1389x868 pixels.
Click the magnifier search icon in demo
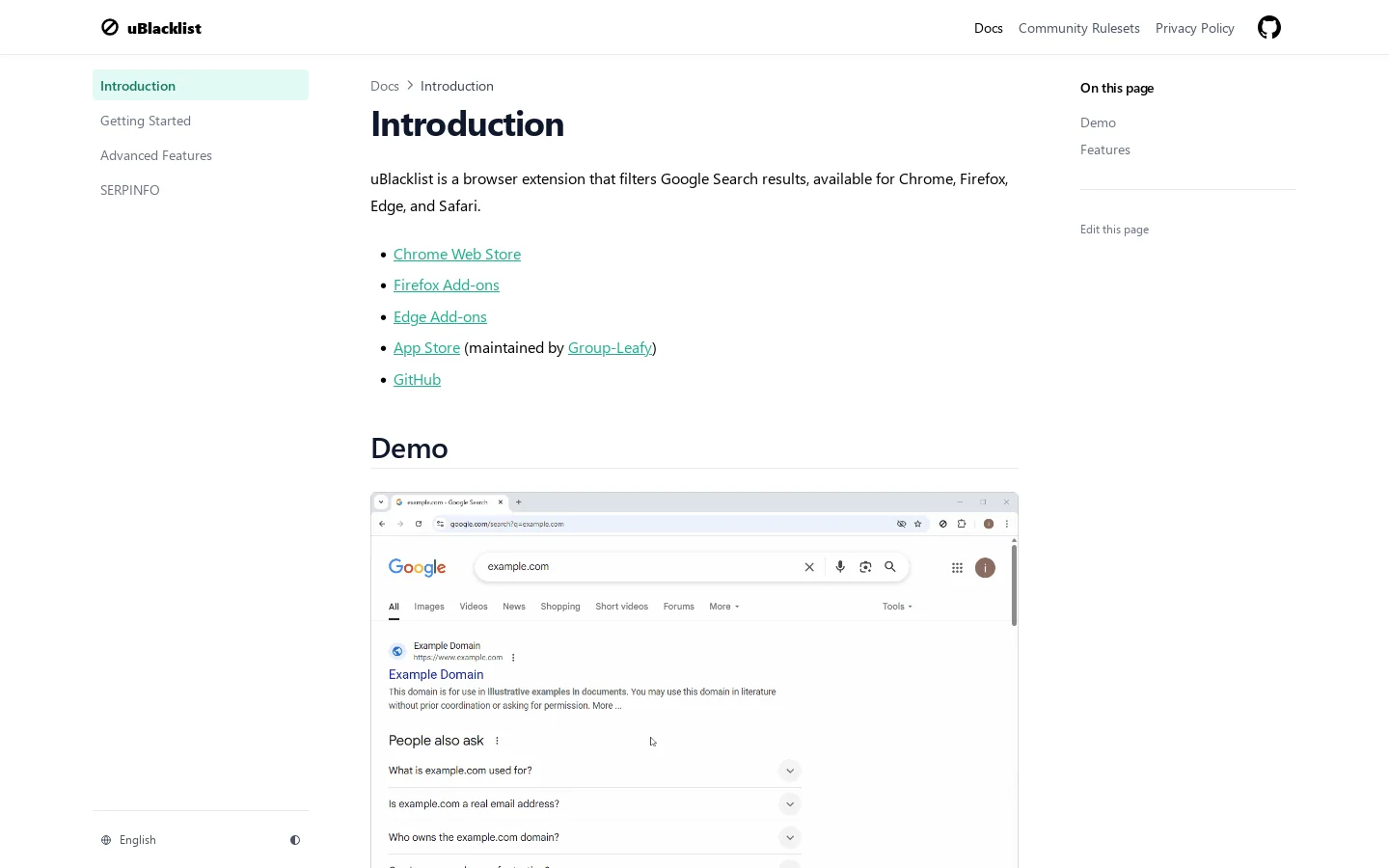[890, 567]
